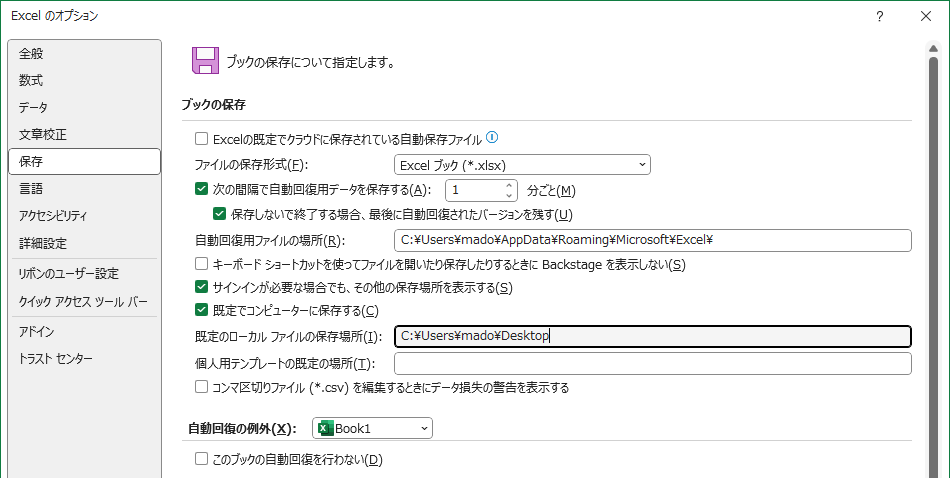950x478 pixels.
Task: Open the データ category
Action: pyautogui.click(x=84, y=108)
